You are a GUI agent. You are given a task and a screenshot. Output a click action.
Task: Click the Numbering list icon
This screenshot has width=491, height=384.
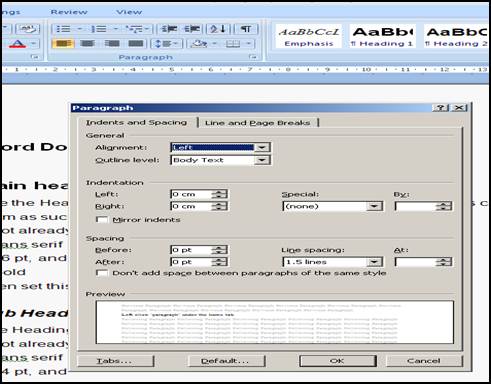point(99,29)
